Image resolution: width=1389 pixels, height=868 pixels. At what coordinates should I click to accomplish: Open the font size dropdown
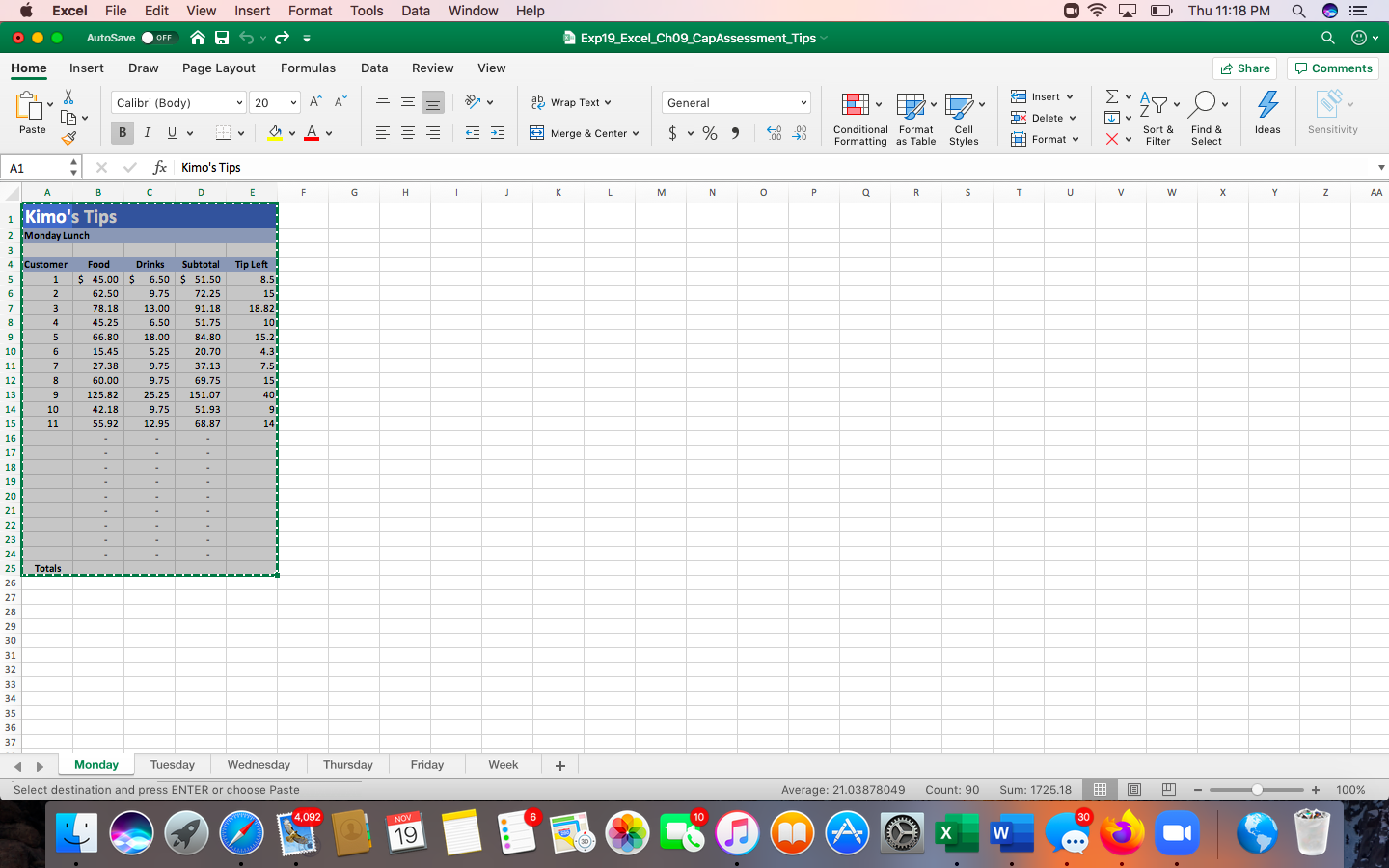292,101
